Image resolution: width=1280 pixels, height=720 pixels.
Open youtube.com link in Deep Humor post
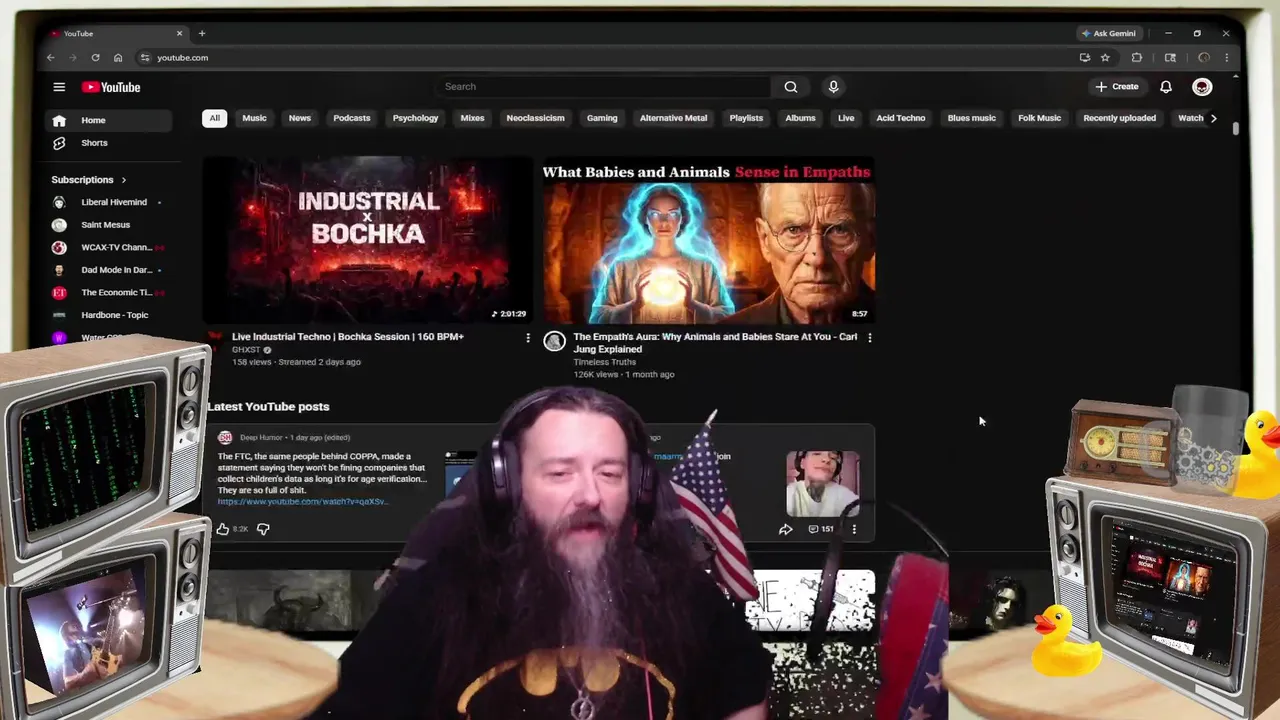[x=302, y=501]
